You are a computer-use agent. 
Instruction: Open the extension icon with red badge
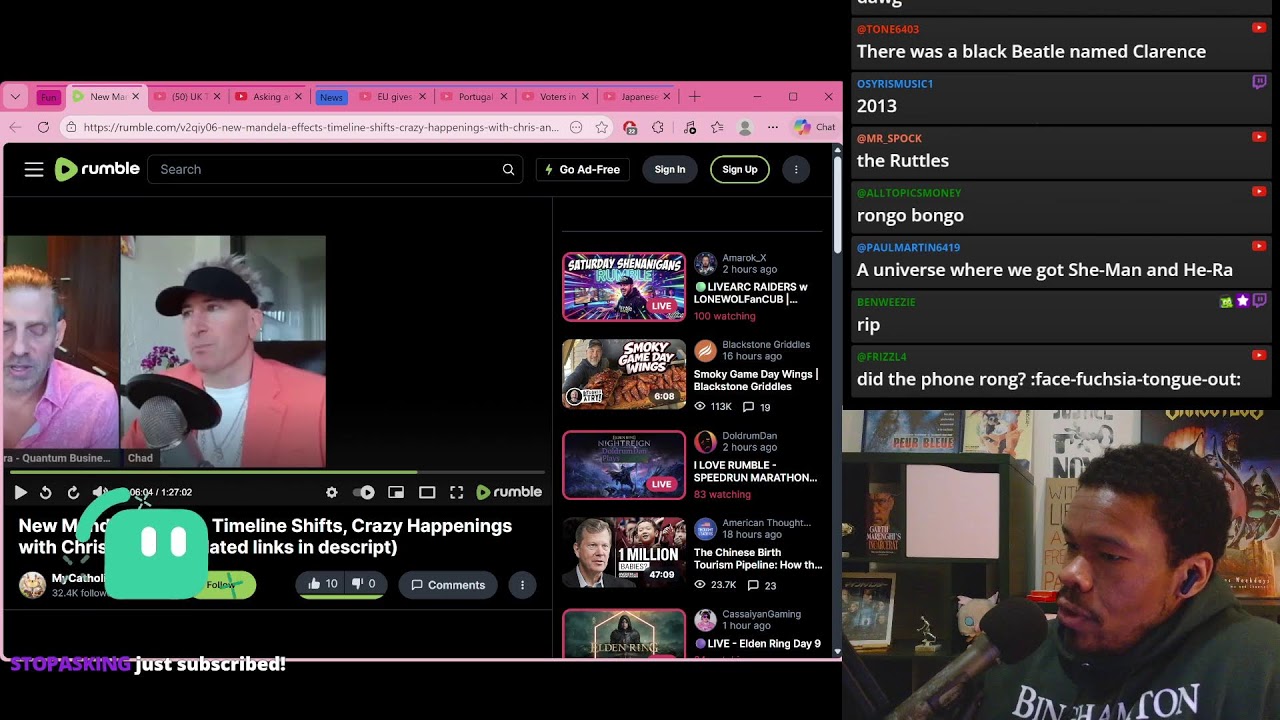point(630,127)
